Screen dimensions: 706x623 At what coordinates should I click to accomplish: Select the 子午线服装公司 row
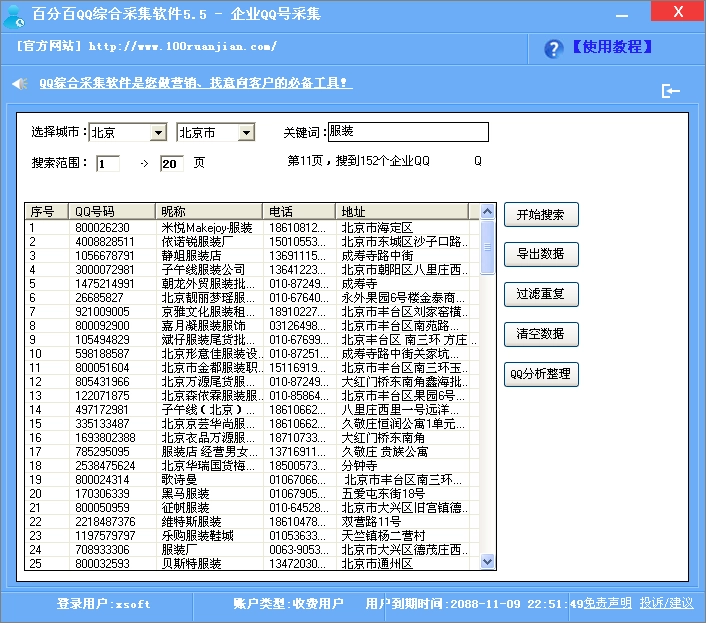point(252,270)
